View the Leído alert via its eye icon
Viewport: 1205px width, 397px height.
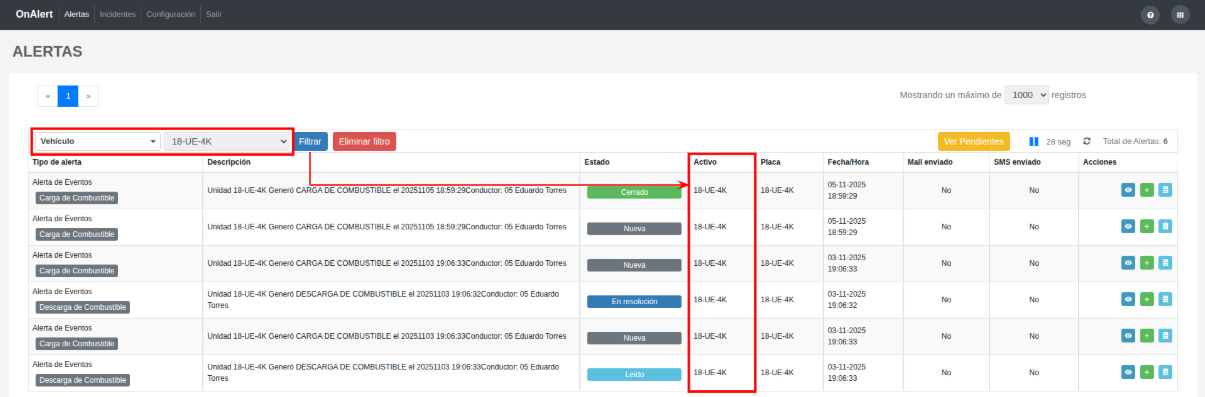(1128, 372)
